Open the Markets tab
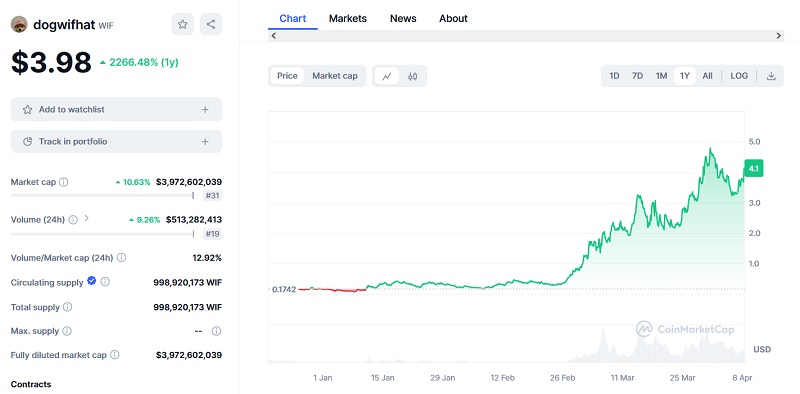Image resolution: width=800 pixels, height=394 pixels. tap(348, 18)
